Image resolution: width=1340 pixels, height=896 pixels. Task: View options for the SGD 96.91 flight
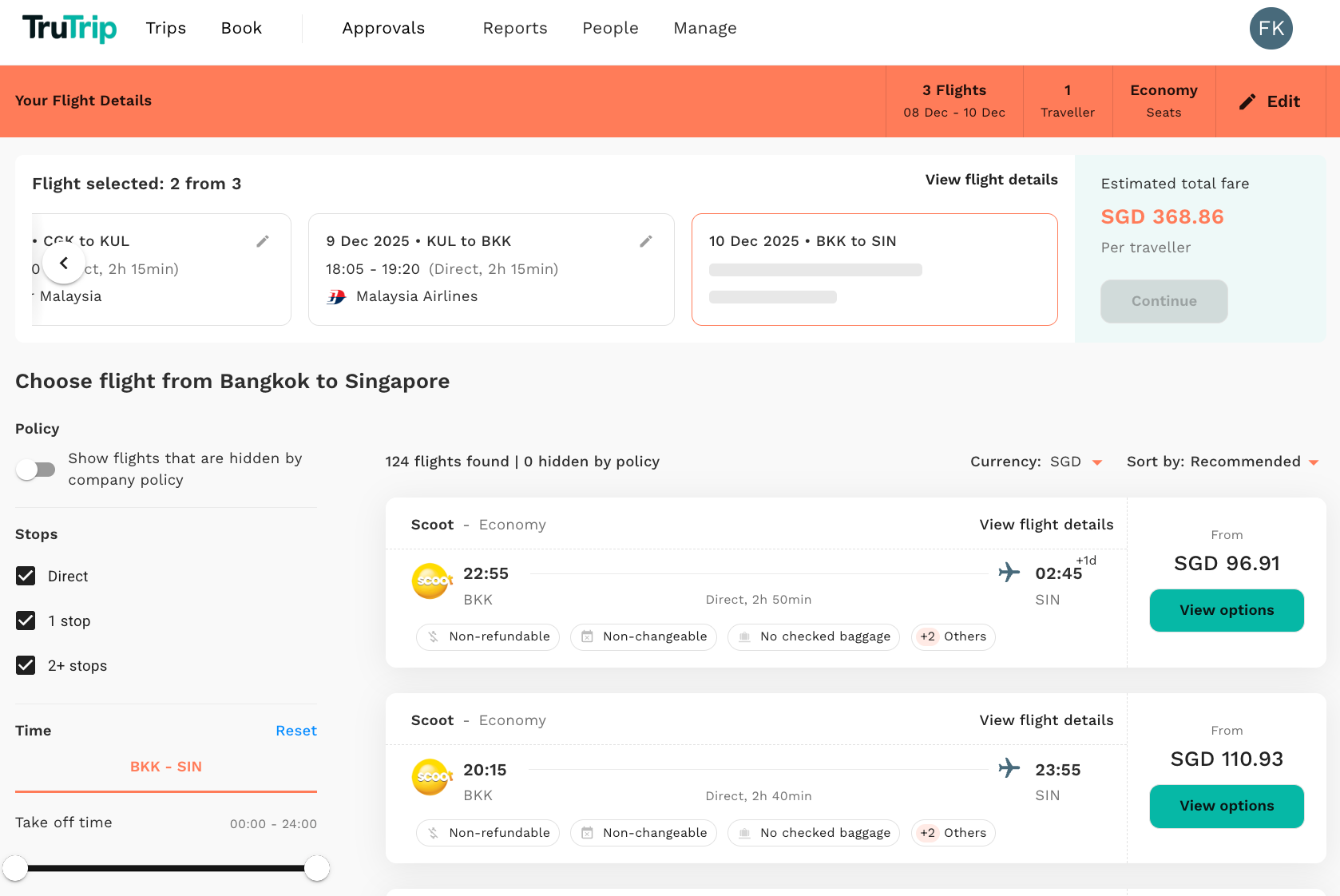click(1227, 610)
